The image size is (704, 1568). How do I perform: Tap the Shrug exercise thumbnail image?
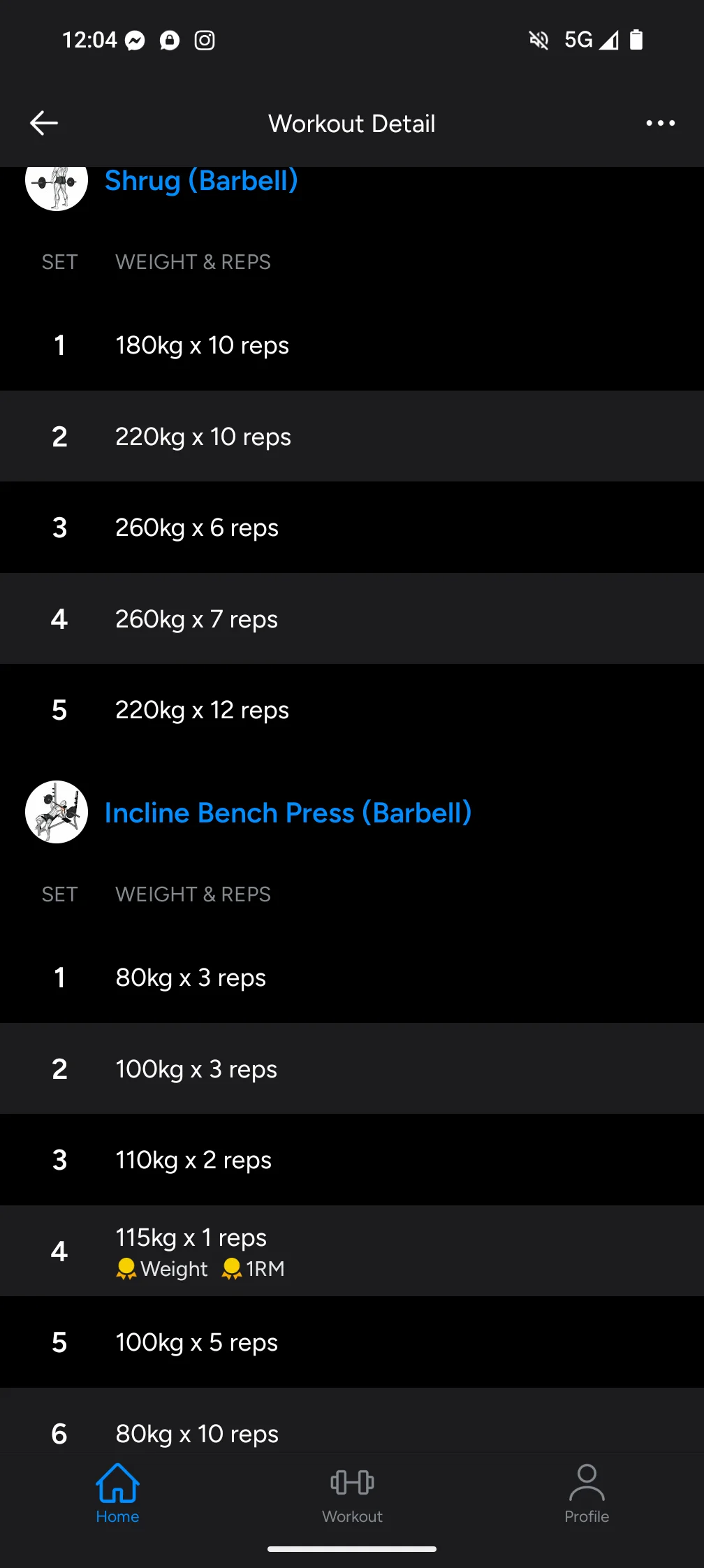[x=57, y=183]
